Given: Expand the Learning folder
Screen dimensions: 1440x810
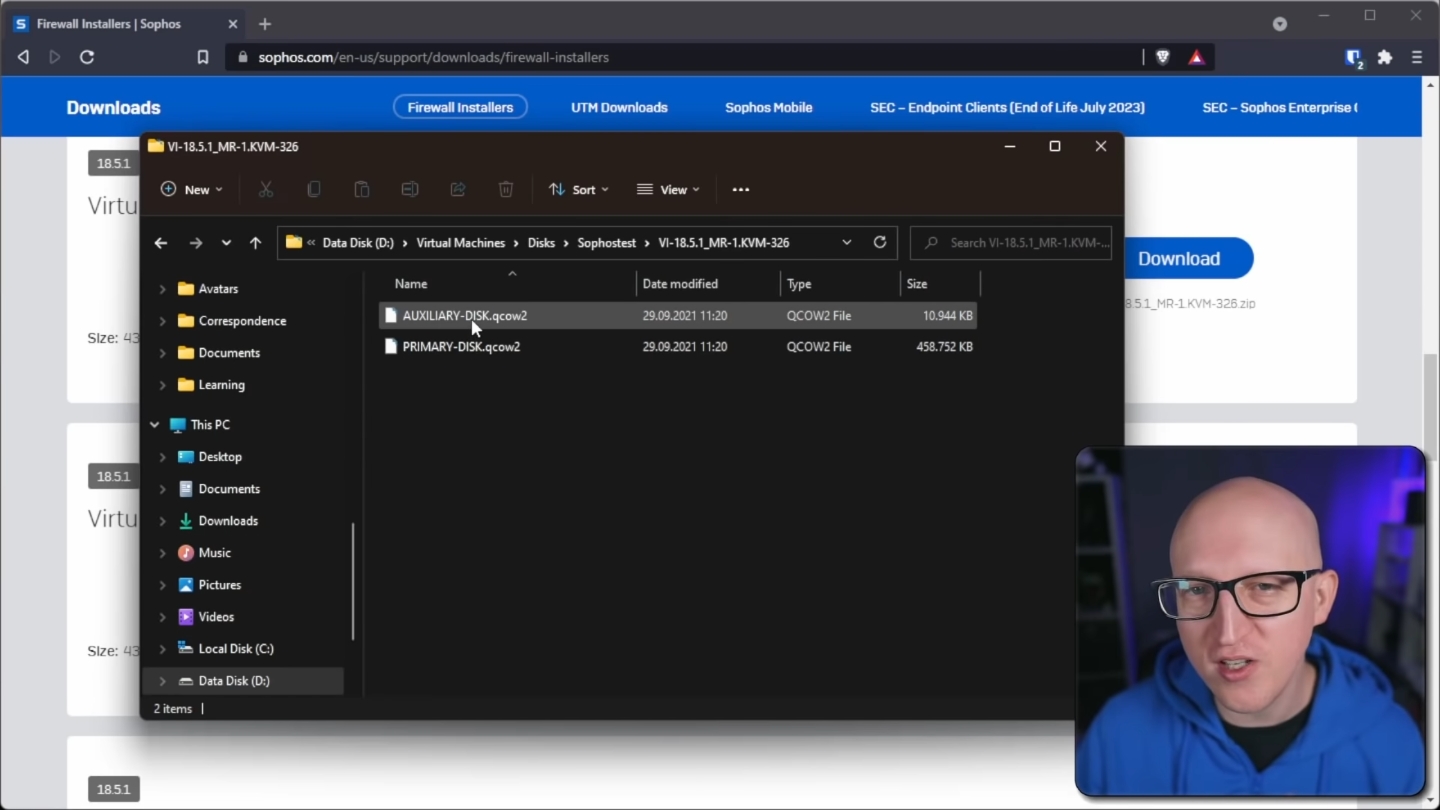Looking at the screenshot, I should pyautogui.click(x=163, y=385).
